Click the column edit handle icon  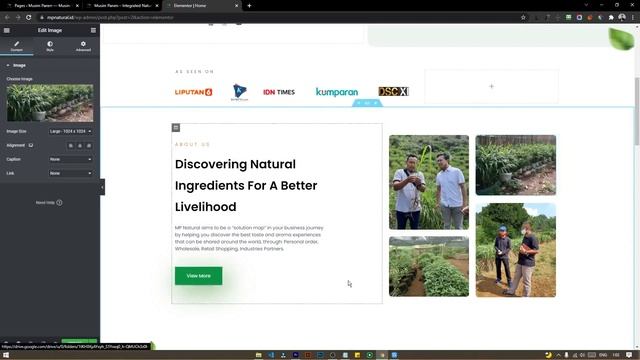point(176,128)
